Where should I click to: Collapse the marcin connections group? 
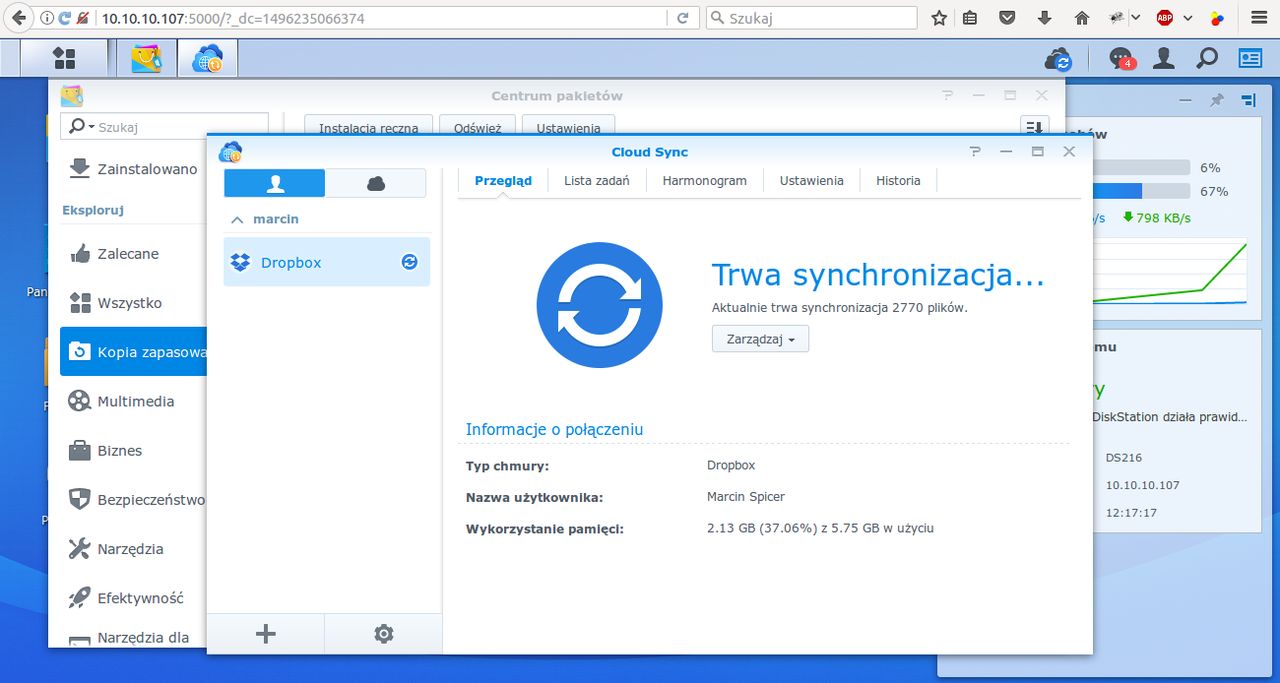click(x=237, y=219)
